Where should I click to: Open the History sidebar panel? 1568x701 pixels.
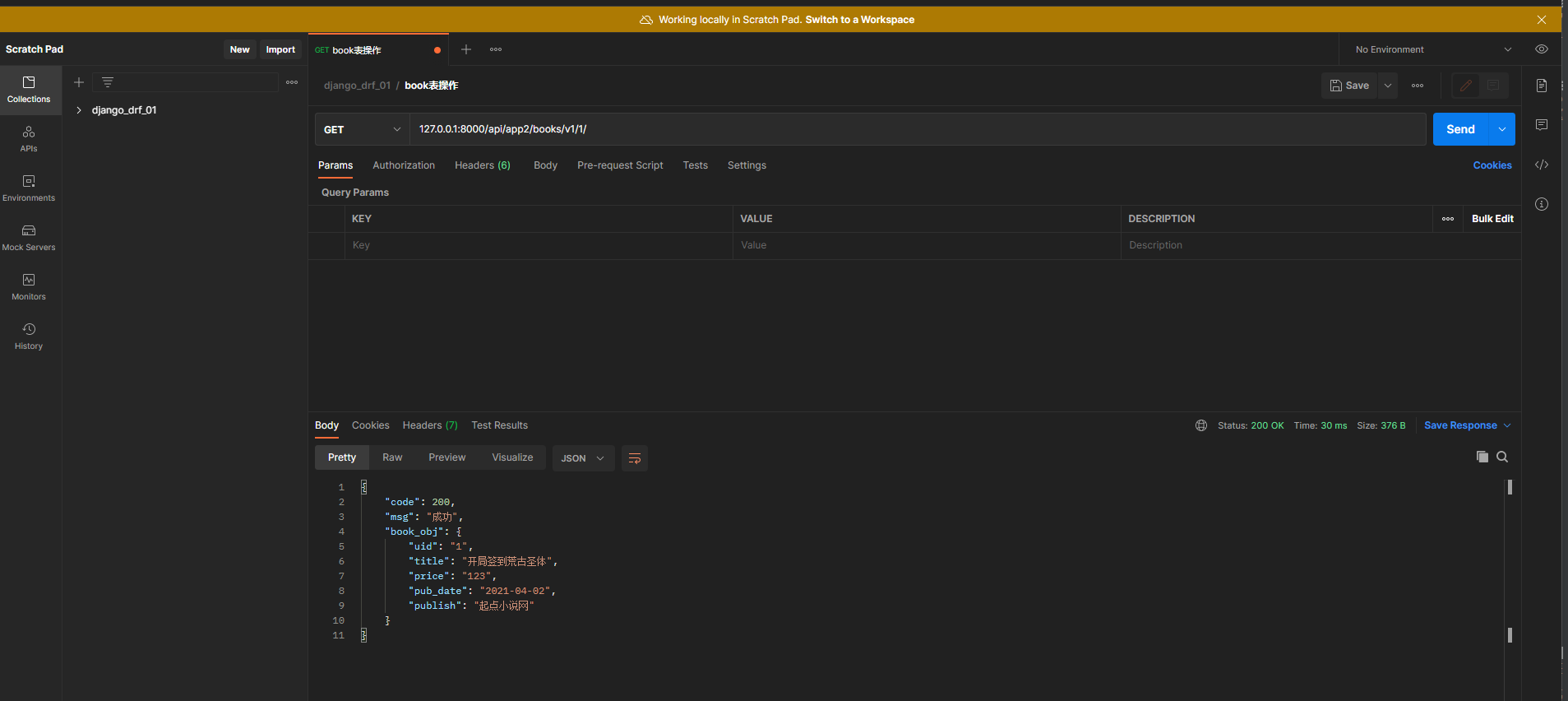coord(29,337)
